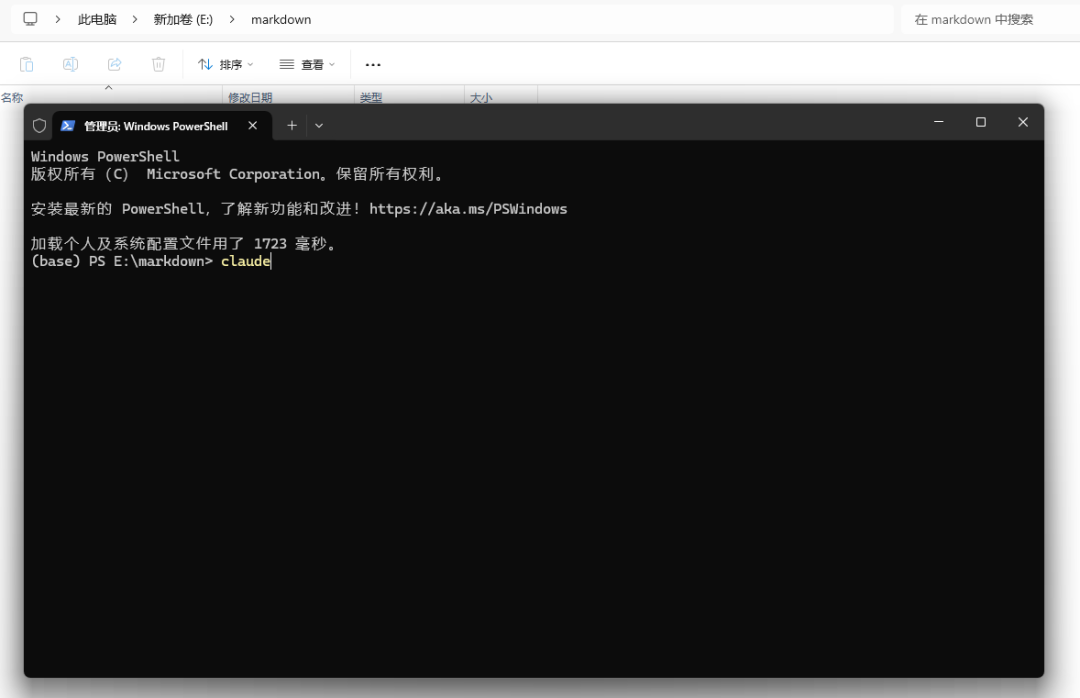Minimize the PowerShell window

point(939,122)
